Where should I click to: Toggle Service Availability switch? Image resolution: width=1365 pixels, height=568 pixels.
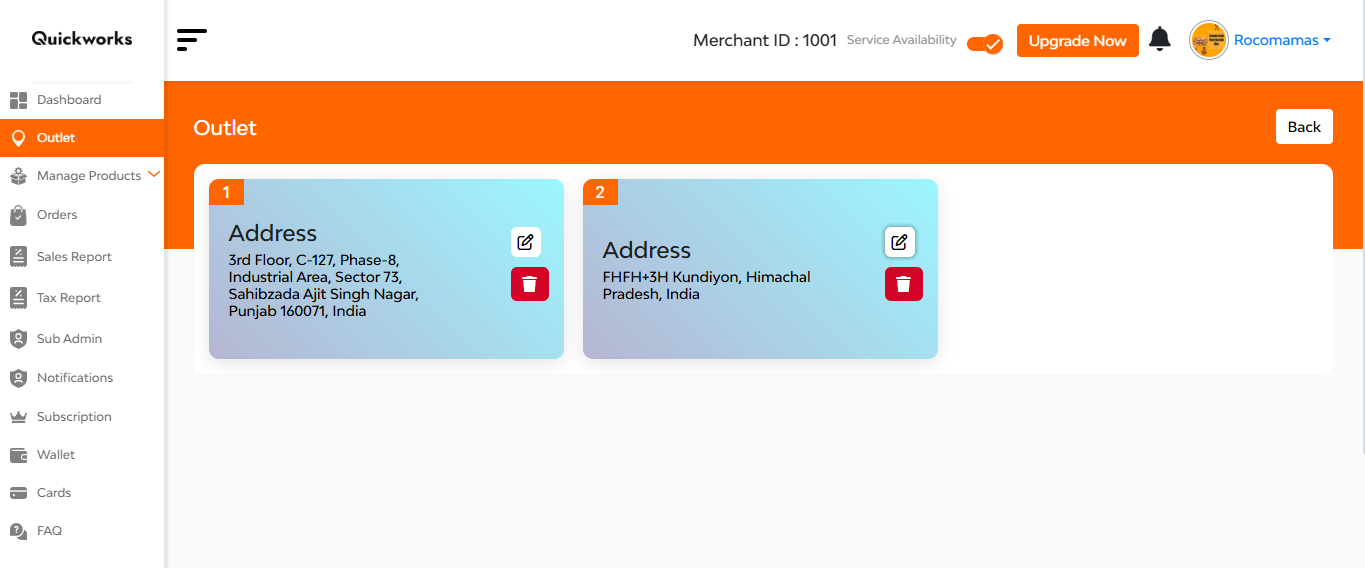[985, 43]
